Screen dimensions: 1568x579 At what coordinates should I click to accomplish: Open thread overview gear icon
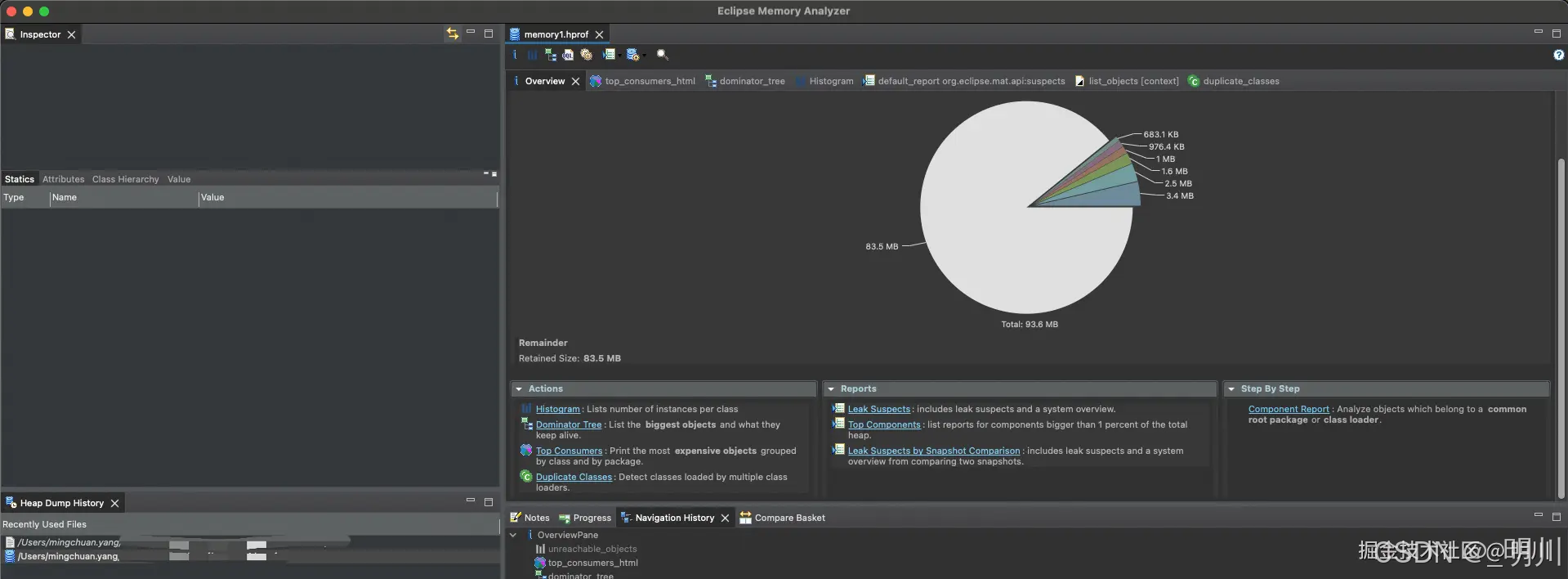(586, 55)
